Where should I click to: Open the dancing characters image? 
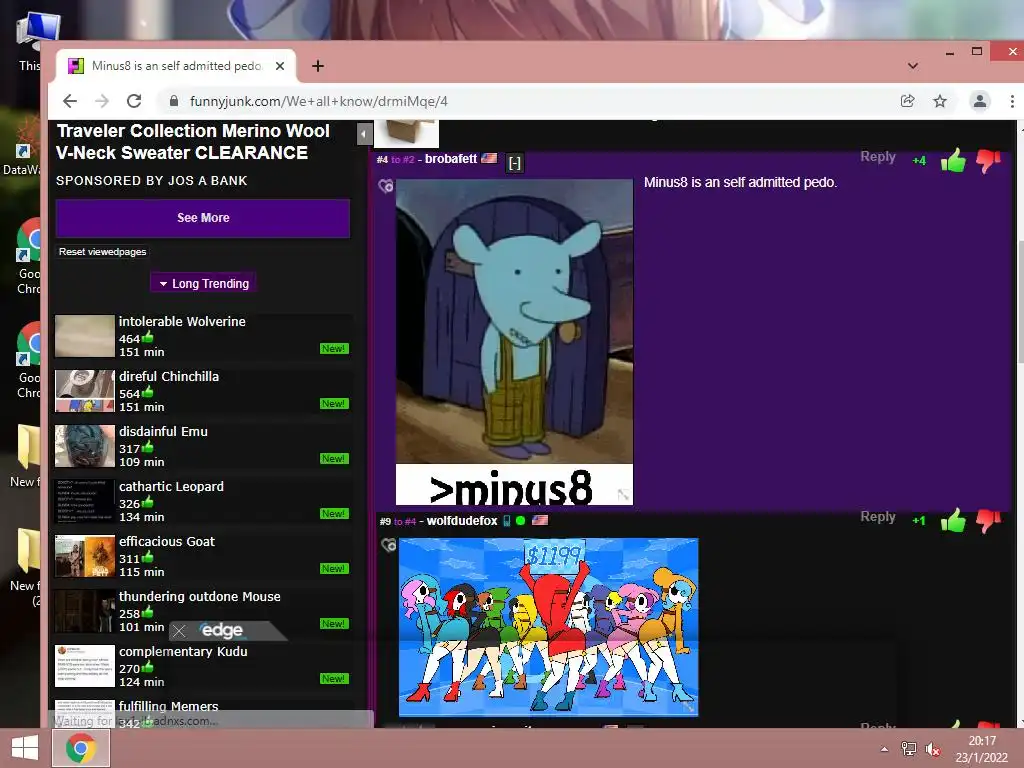point(549,627)
